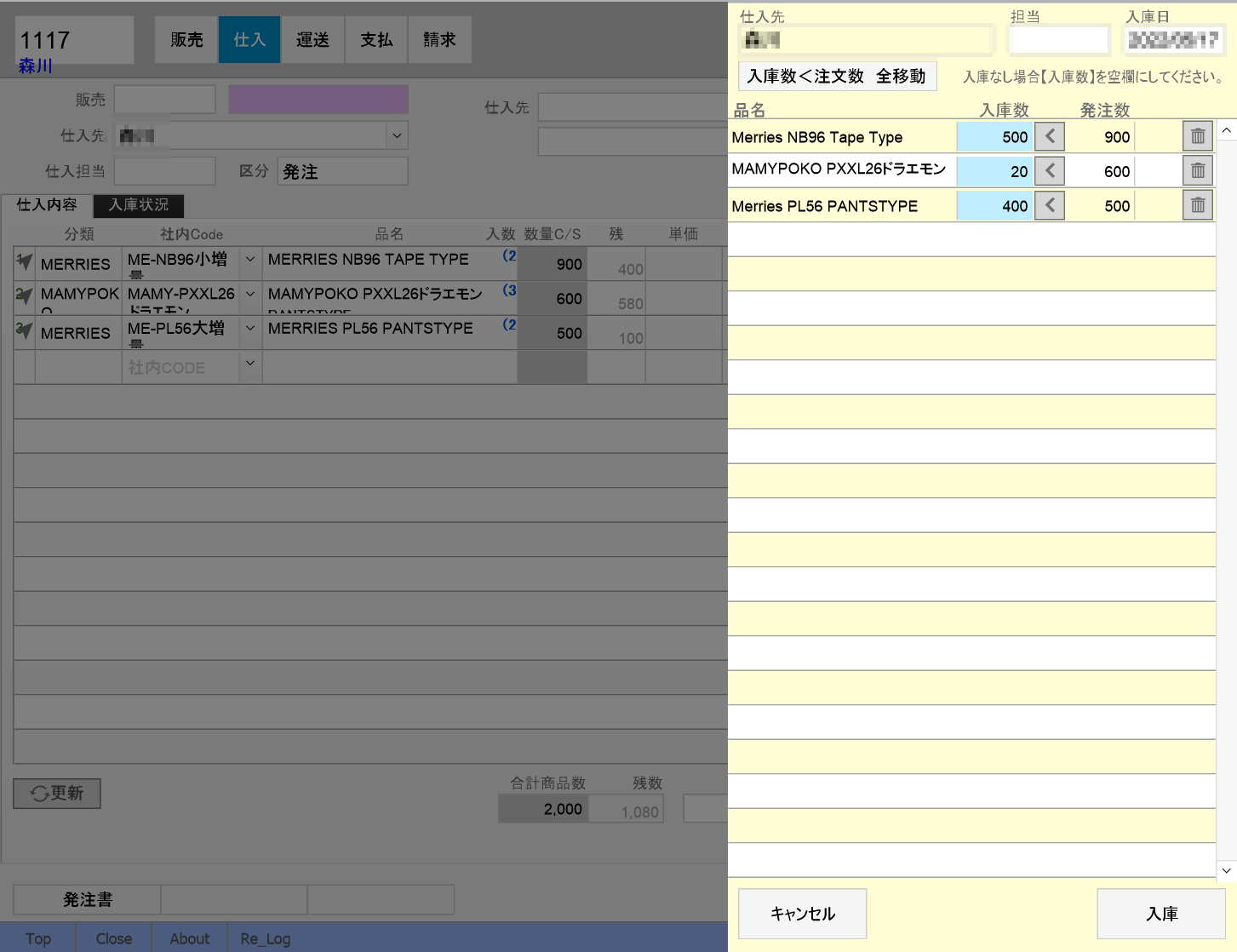Edit 入庫数 field showing 400
This screenshot has width=1237, height=952.
pyautogui.click(x=994, y=206)
